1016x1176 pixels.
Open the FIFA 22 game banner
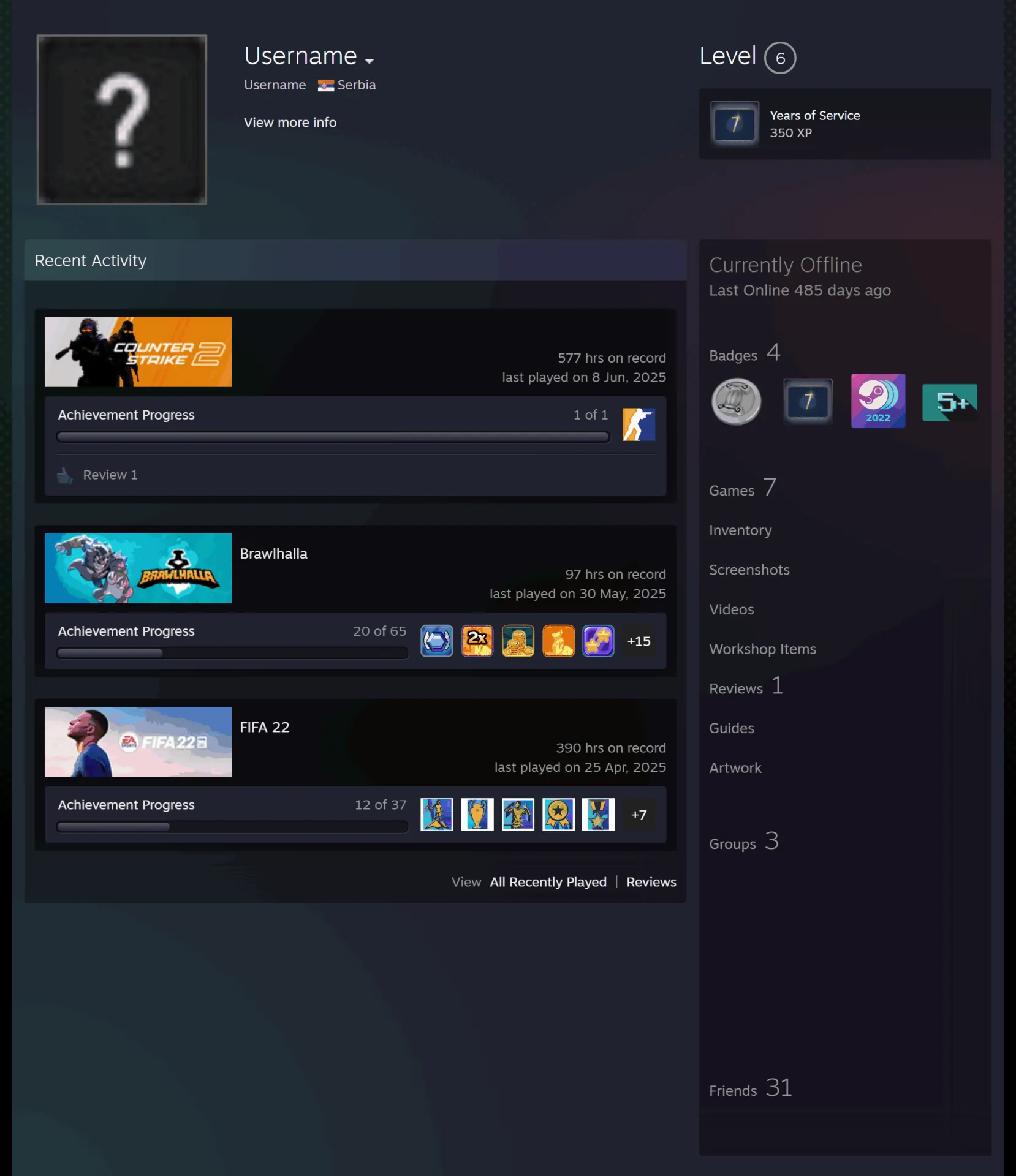pyautogui.click(x=138, y=742)
